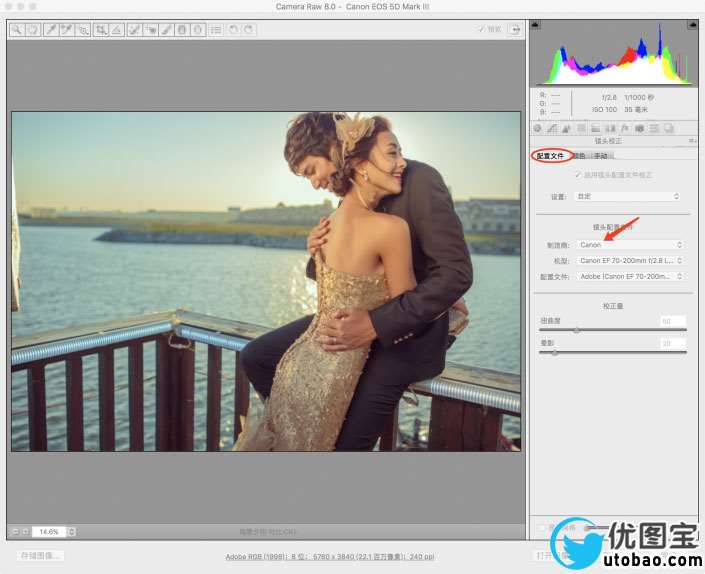705x574 pixels.
Task: Select the Graduated Filter tool
Action: click(x=182, y=30)
